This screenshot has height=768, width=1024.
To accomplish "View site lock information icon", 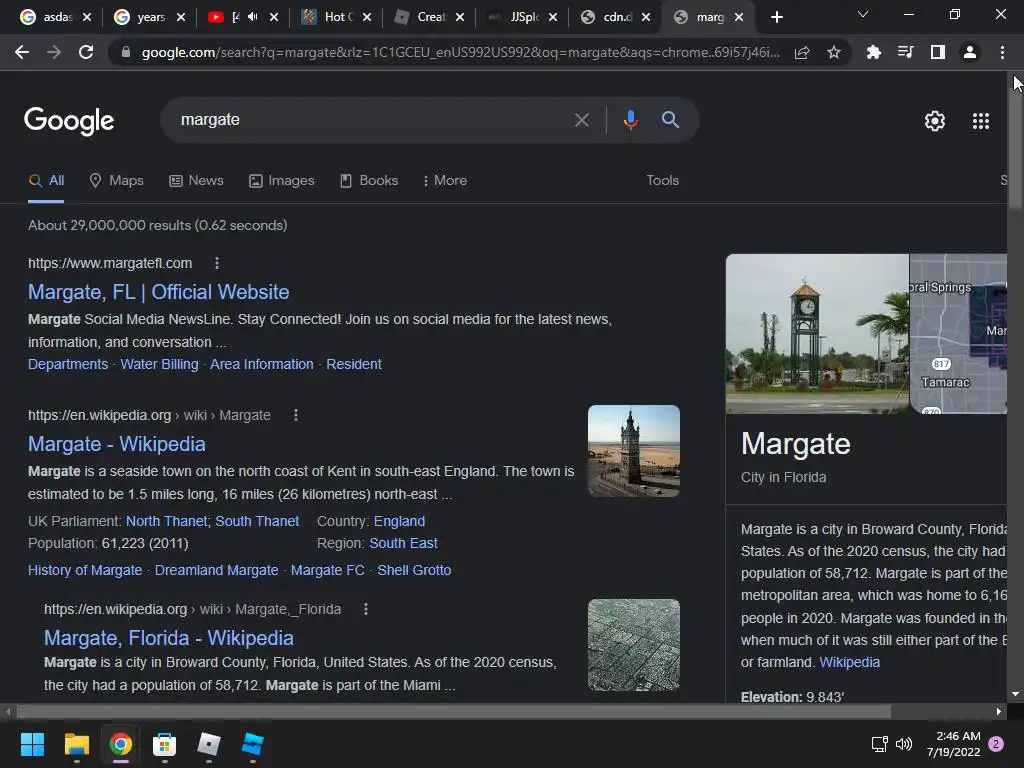I will pos(126,52).
